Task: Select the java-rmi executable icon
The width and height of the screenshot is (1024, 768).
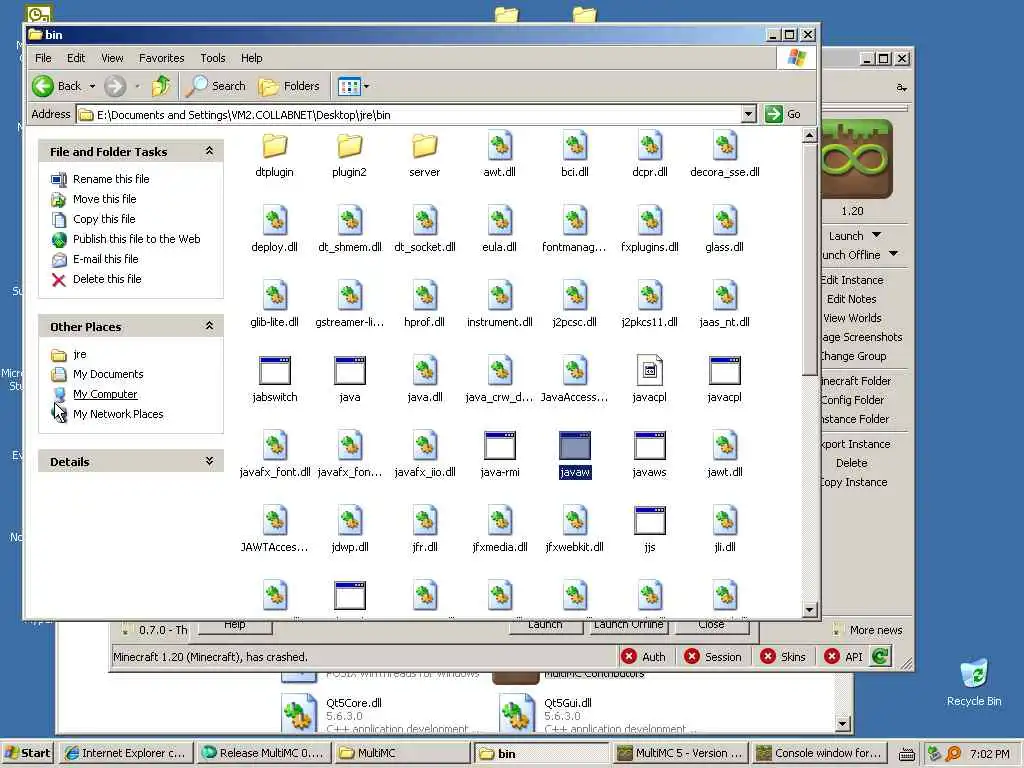Action: (x=500, y=445)
